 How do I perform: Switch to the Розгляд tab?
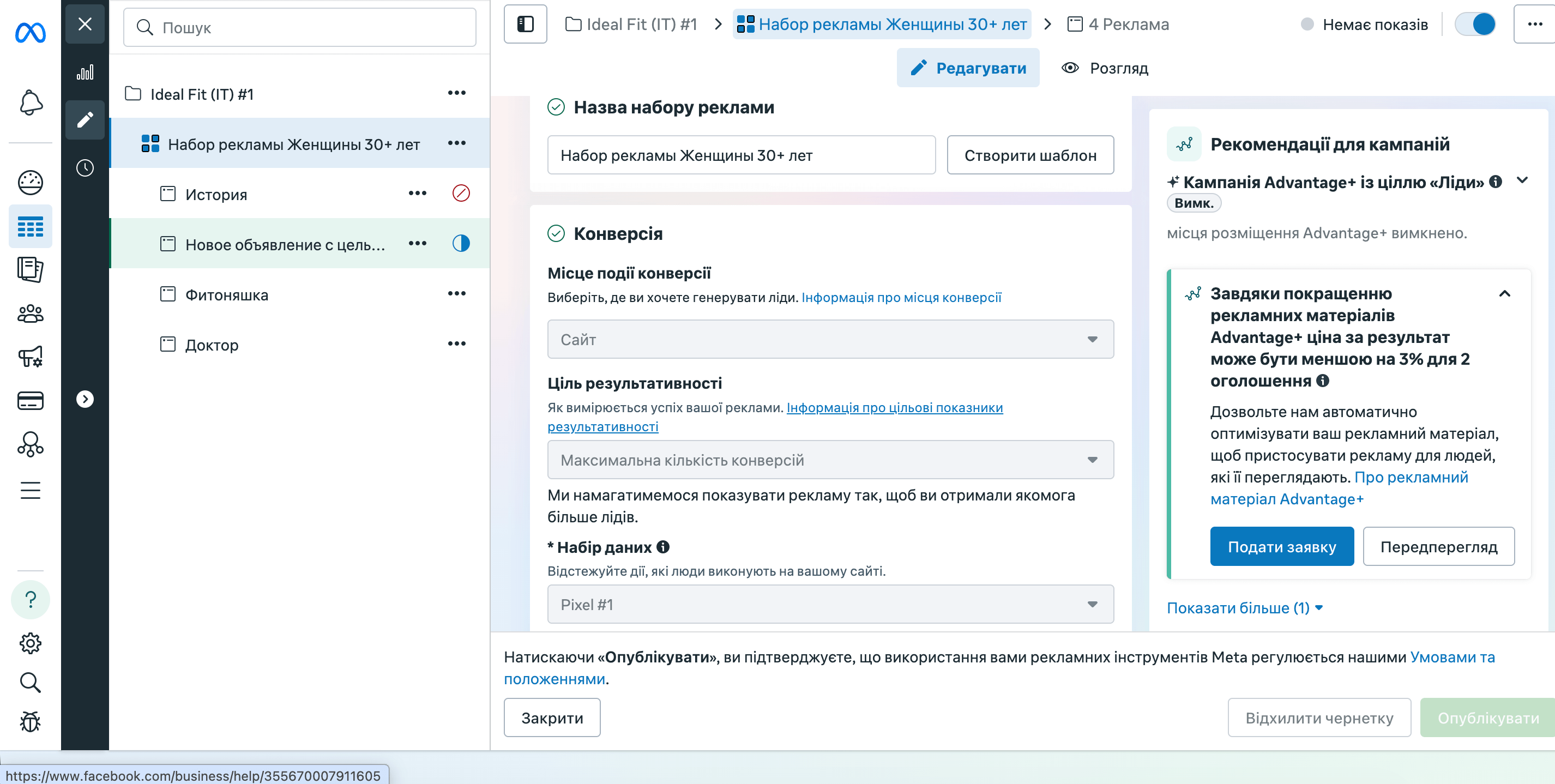click(x=1105, y=68)
